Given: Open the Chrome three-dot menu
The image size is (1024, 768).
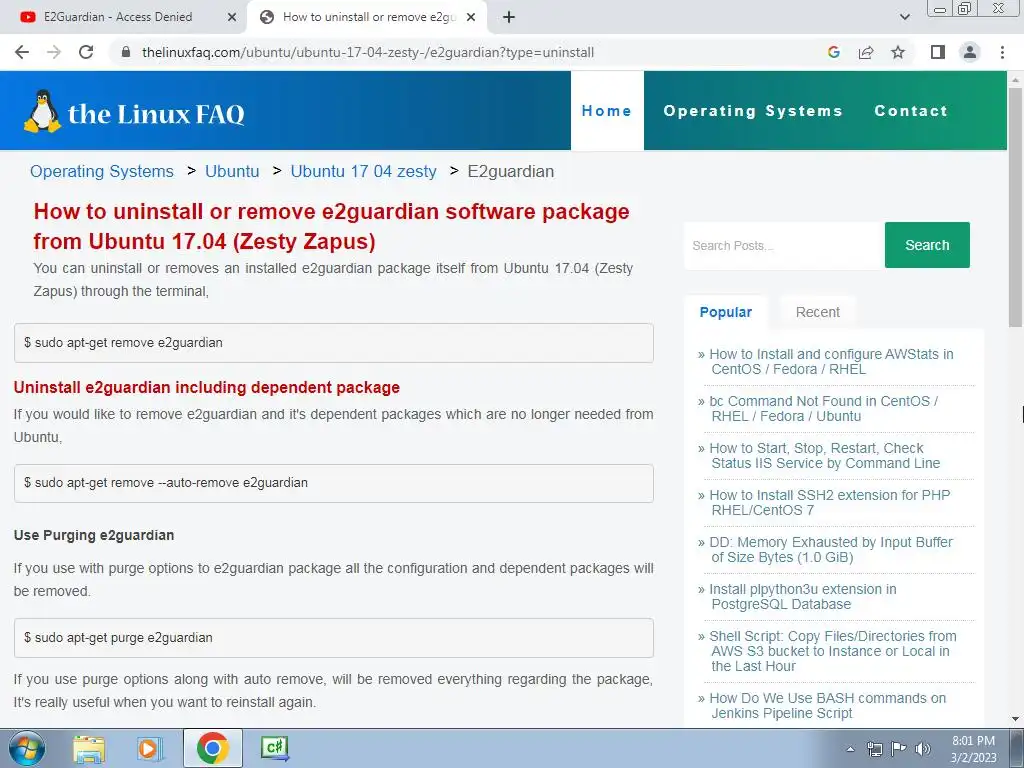Looking at the screenshot, I should click(x=1002, y=52).
